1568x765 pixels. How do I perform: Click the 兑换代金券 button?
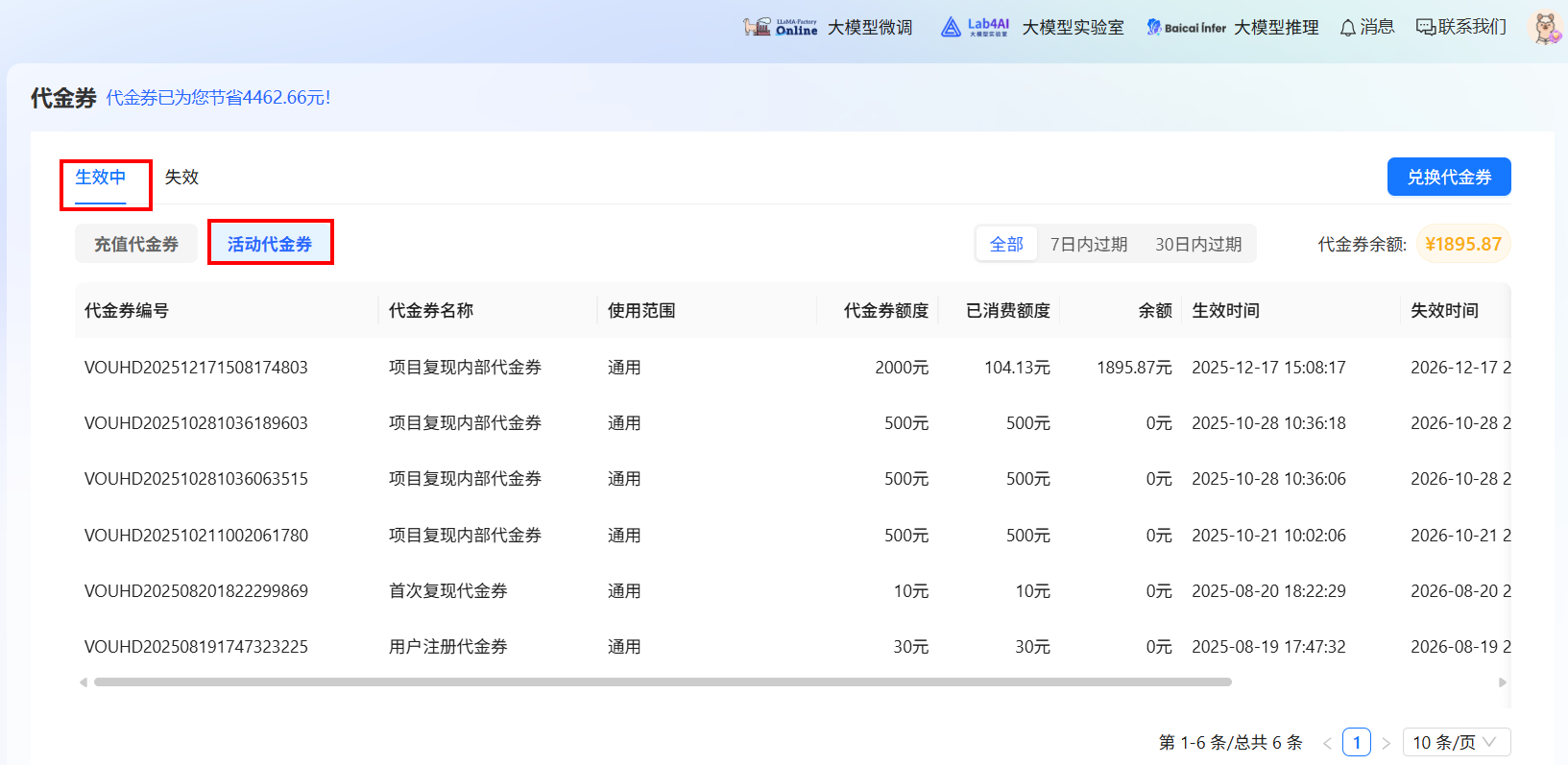coord(1448,178)
